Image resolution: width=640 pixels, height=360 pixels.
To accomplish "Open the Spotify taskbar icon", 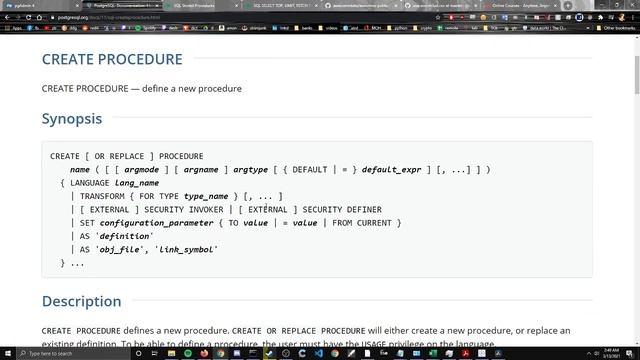I will [187, 353].
